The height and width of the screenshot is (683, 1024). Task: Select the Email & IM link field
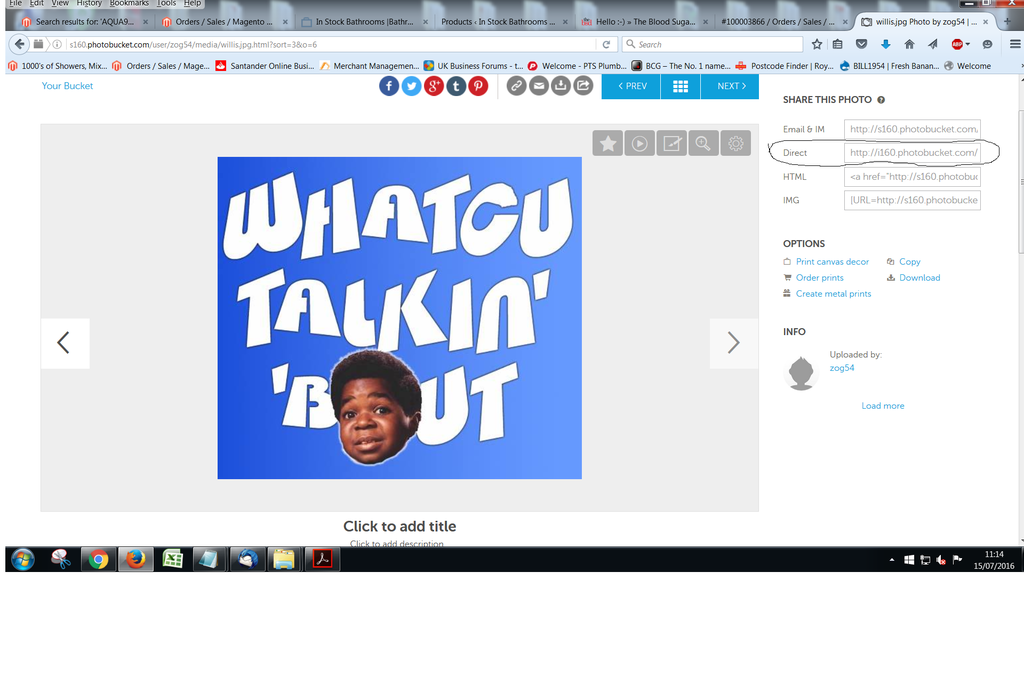tap(912, 129)
